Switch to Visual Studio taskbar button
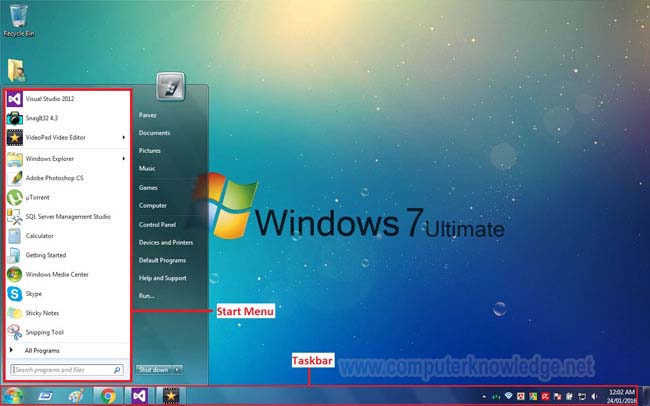Viewport: 650px width, 406px height. pyautogui.click(x=139, y=396)
